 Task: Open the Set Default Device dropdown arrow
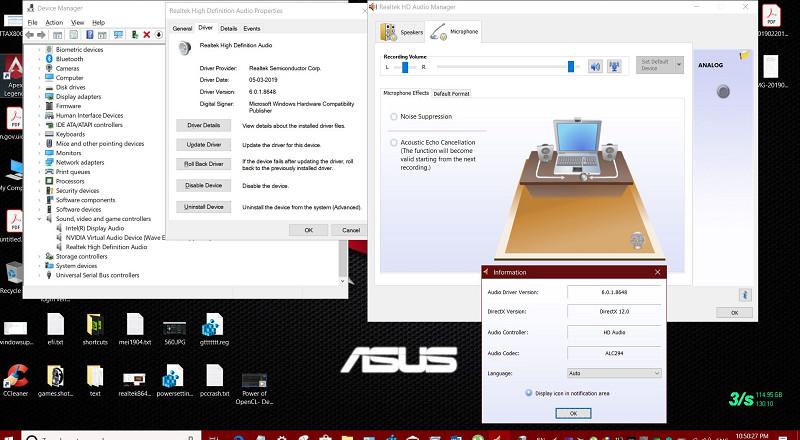click(x=679, y=65)
